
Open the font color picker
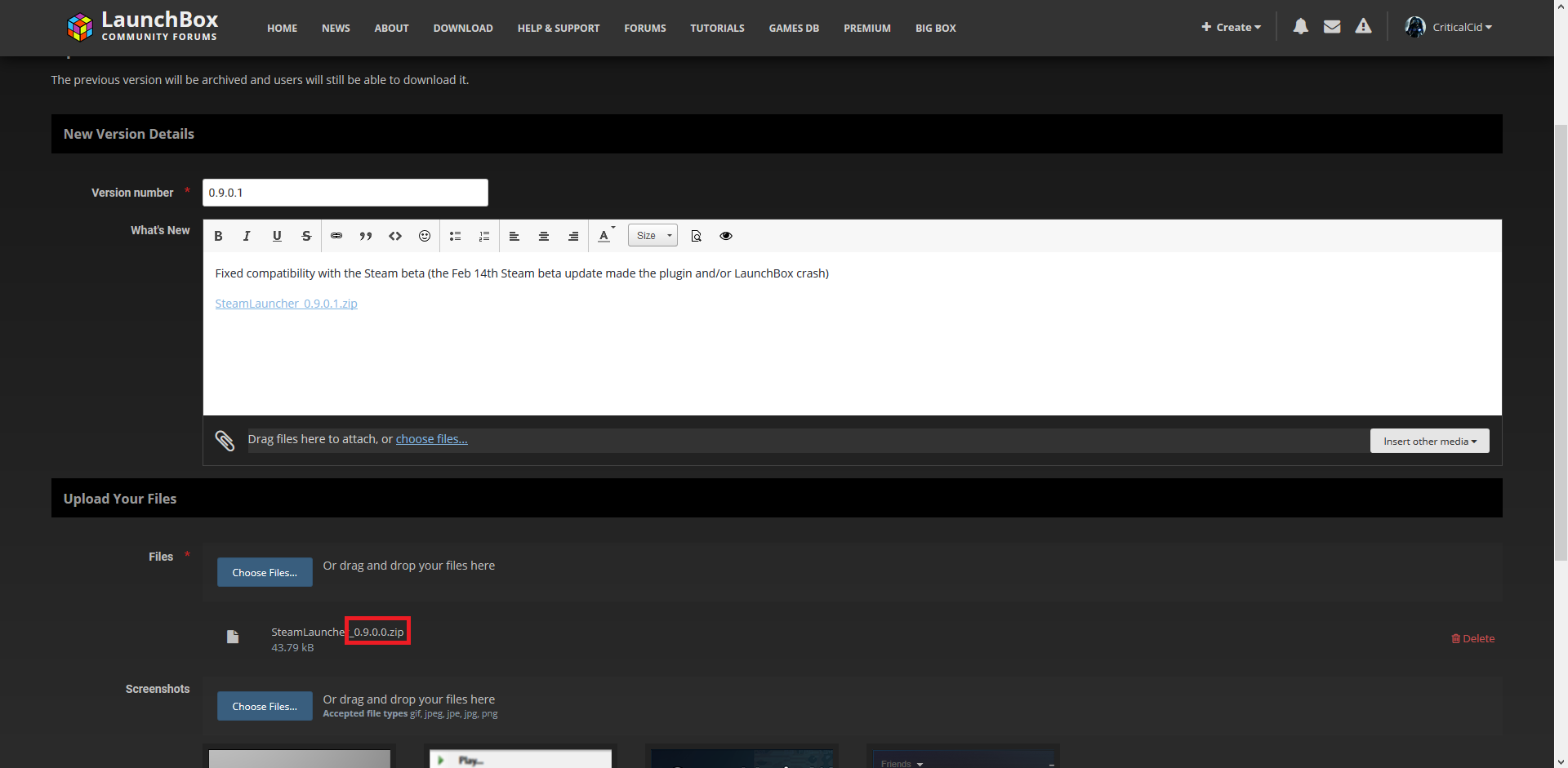coord(606,236)
